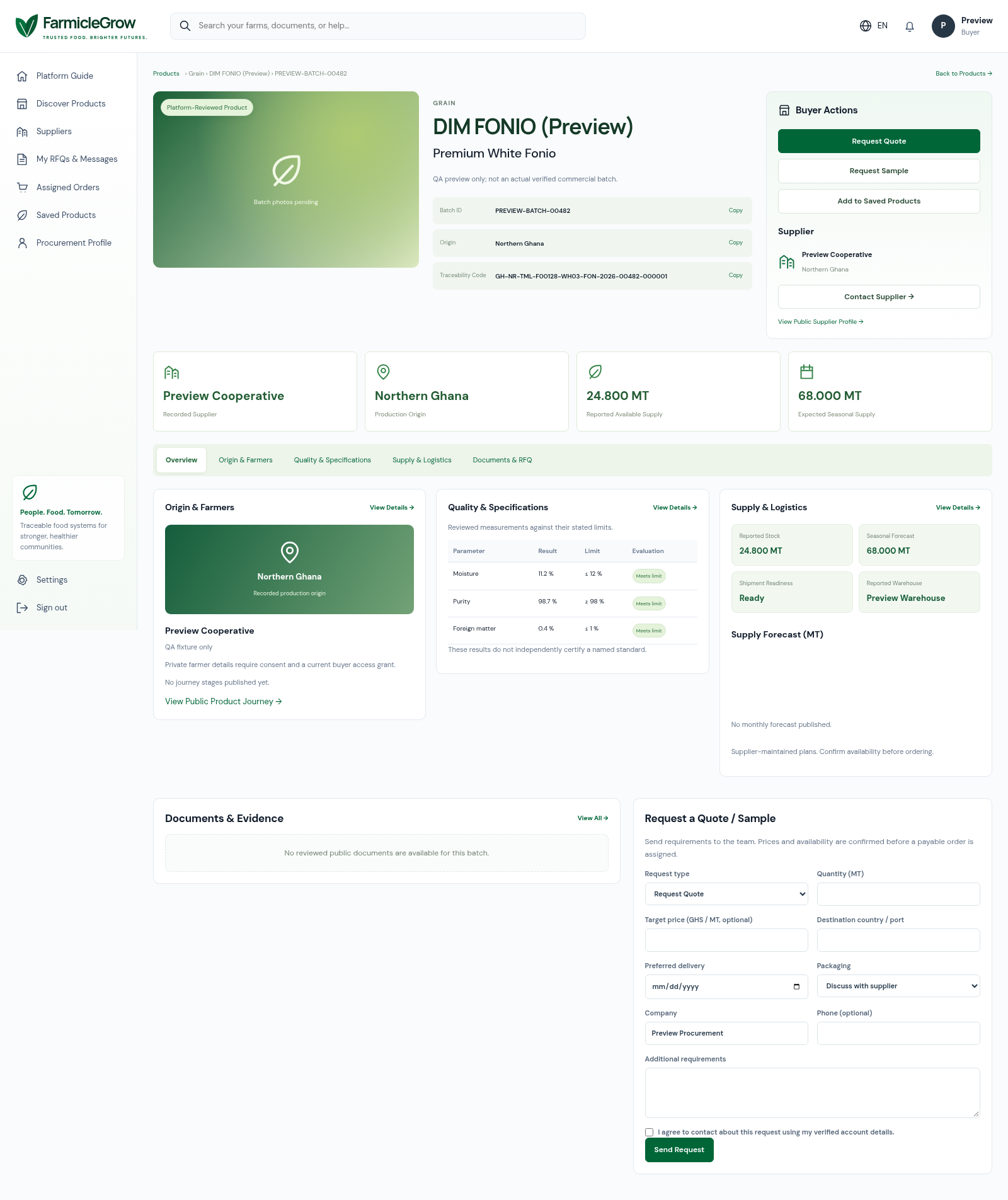Click Production Origin map pin icon
The image size is (1008, 1200).
click(383, 372)
